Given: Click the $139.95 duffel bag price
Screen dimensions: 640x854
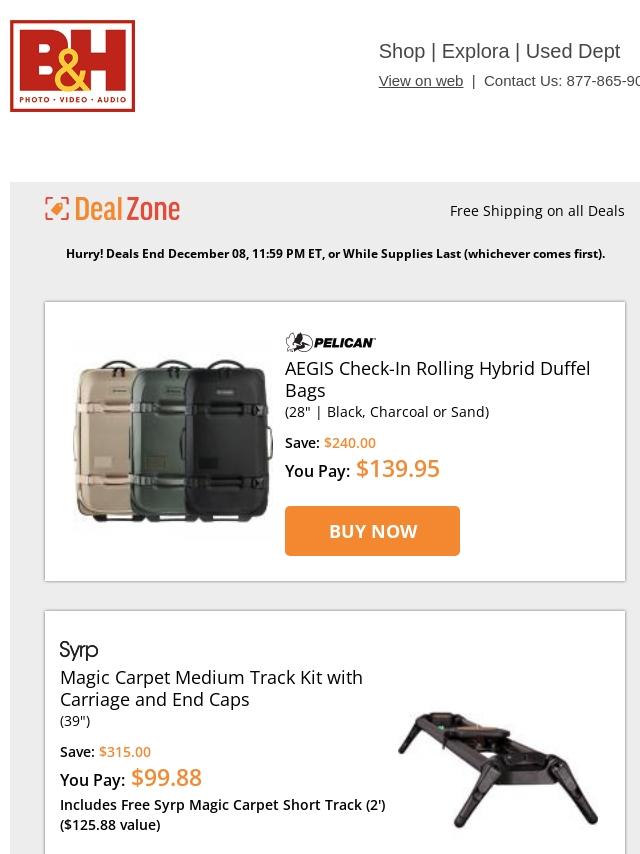Looking at the screenshot, I should [398, 469].
